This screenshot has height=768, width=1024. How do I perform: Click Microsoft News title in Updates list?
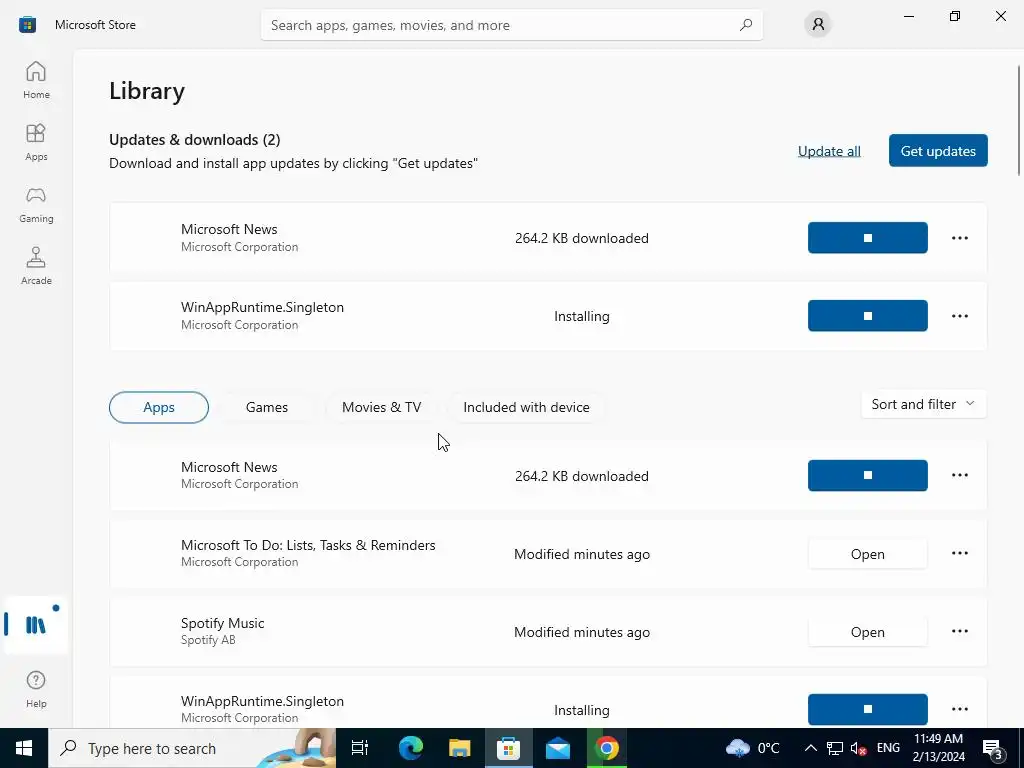pos(229,229)
